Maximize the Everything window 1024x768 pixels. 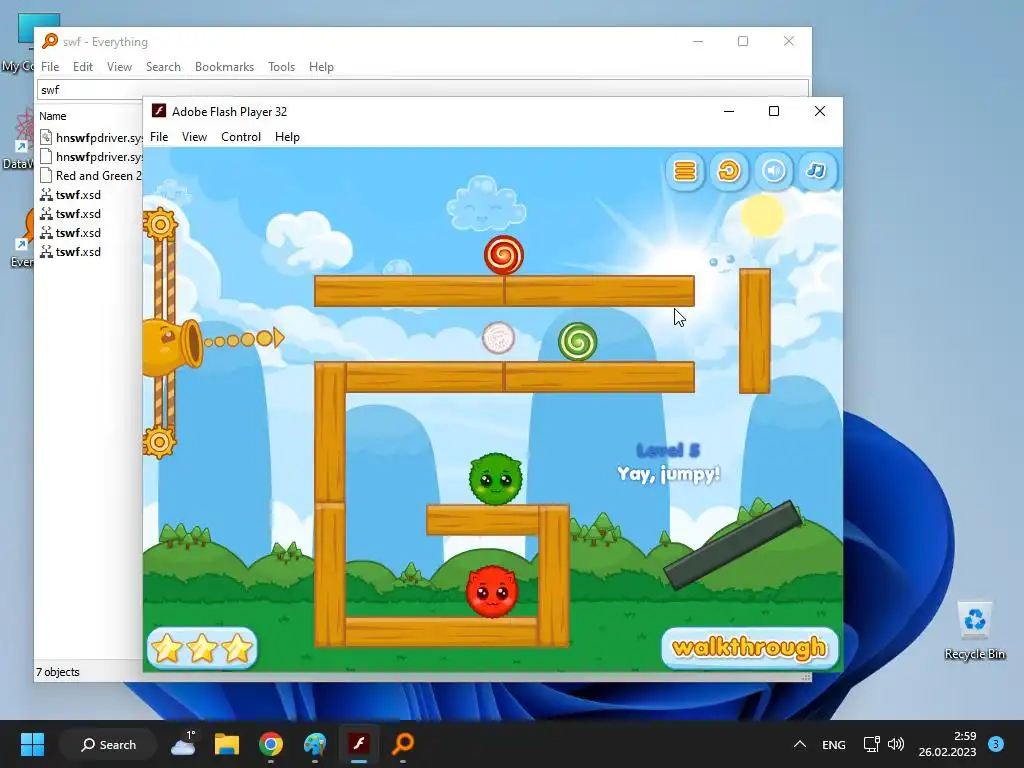click(743, 41)
